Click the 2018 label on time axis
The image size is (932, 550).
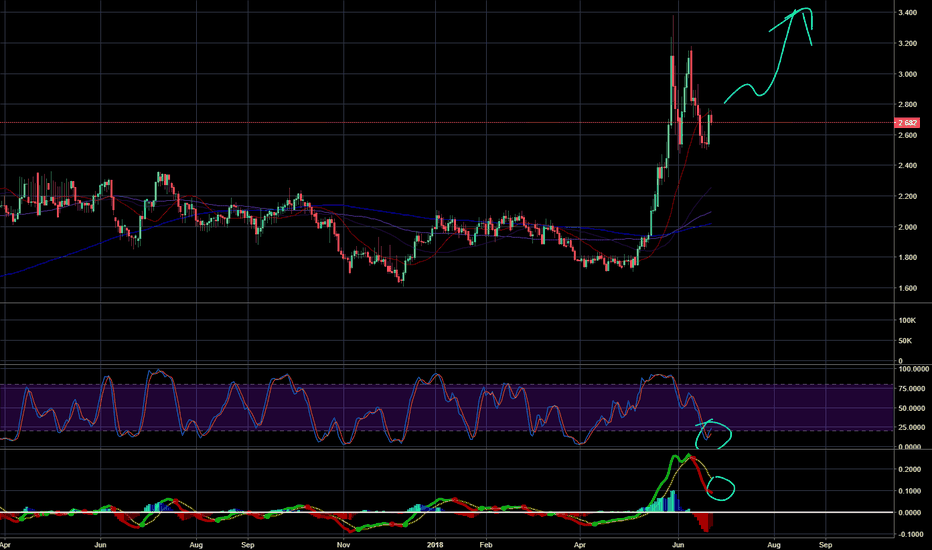click(x=436, y=545)
